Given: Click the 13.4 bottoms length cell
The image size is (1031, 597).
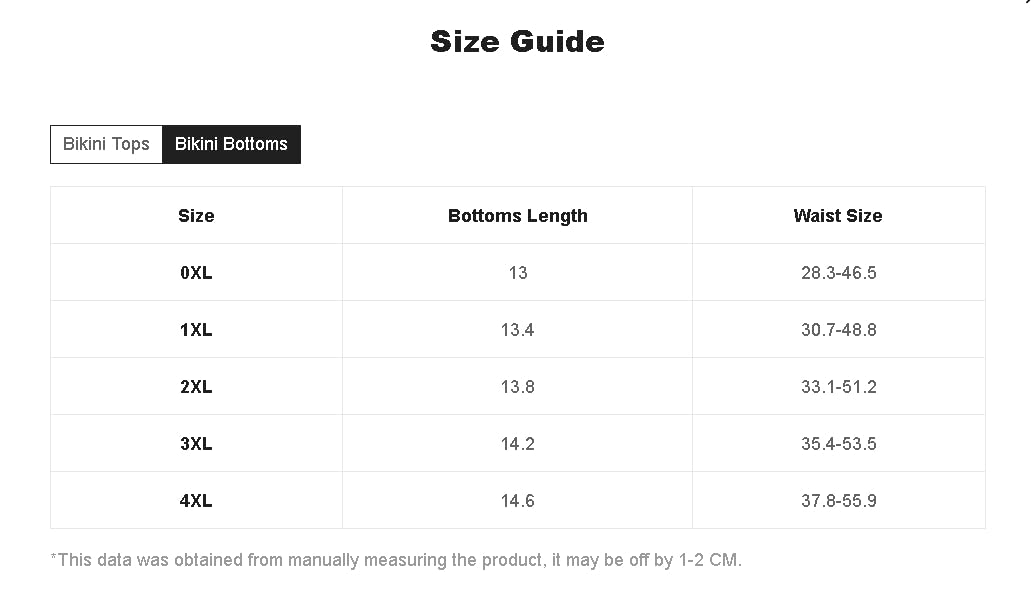Looking at the screenshot, I should point(517,330).
